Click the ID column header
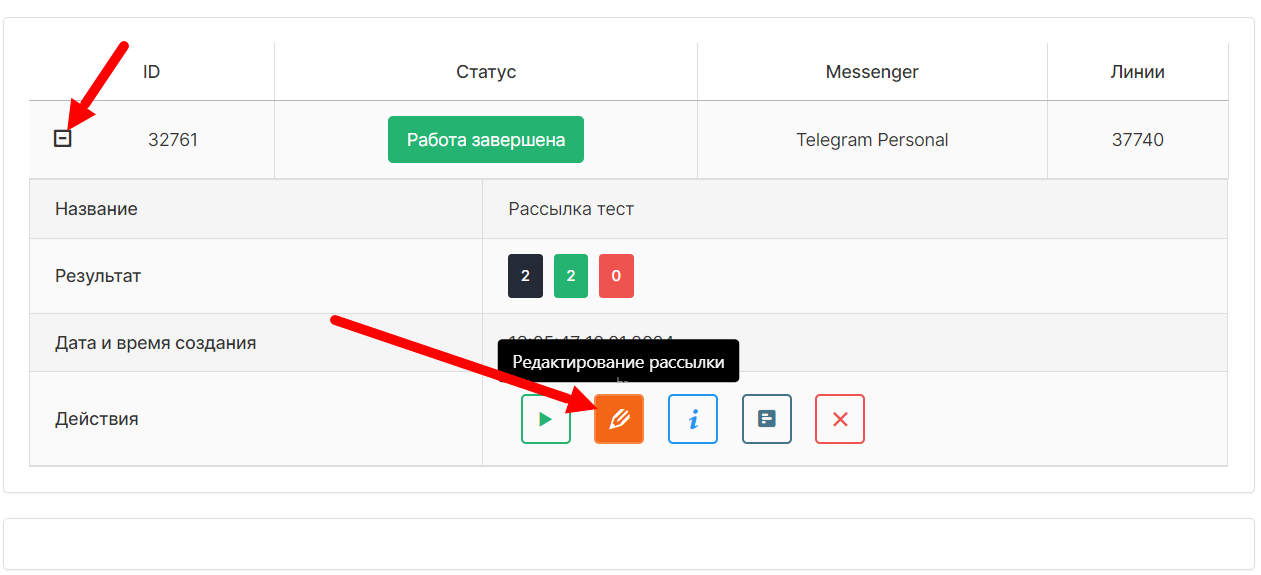The image size is (1261, 575). click(x=151, y=72)
